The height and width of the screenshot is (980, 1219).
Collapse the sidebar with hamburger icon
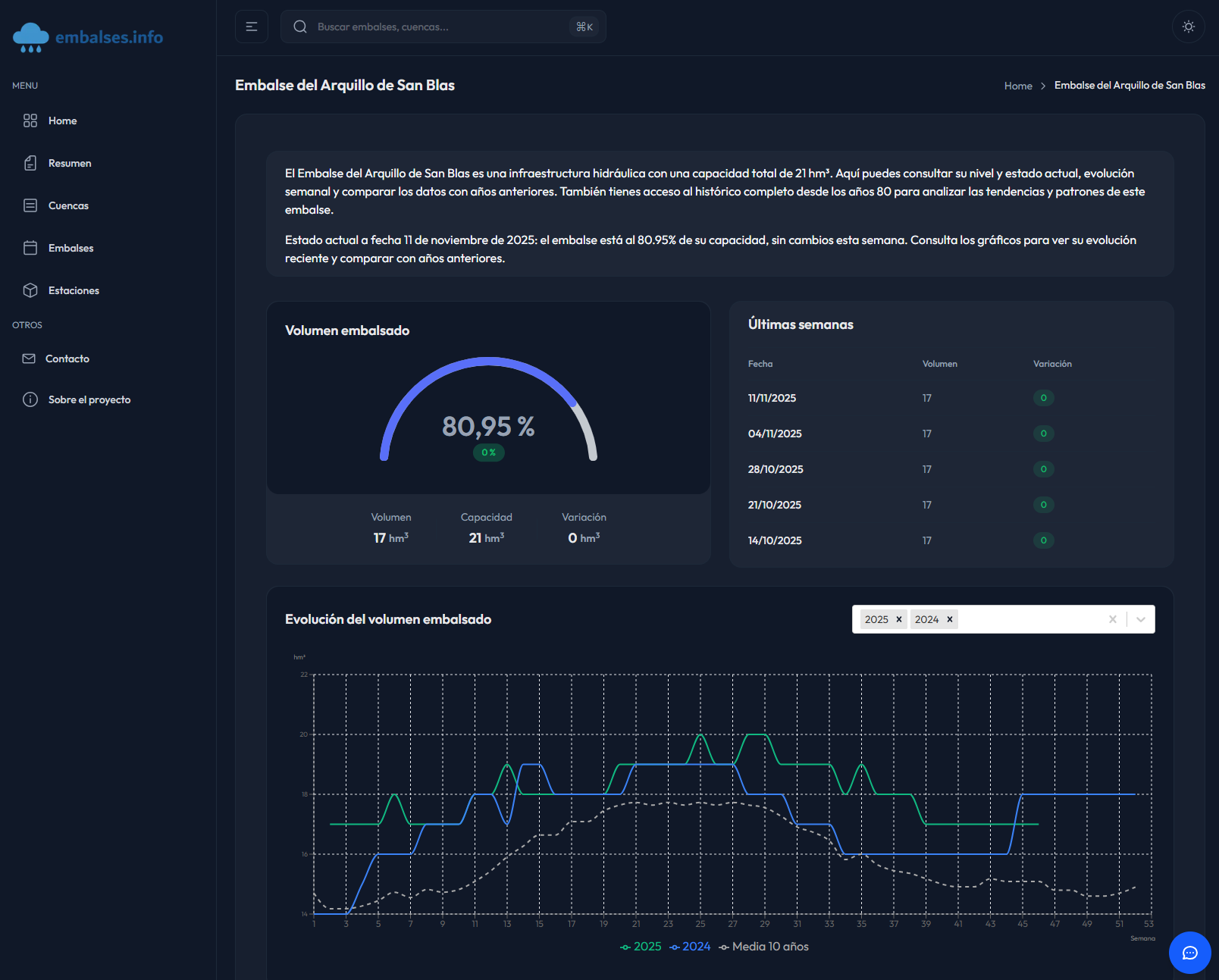(252, 27)
